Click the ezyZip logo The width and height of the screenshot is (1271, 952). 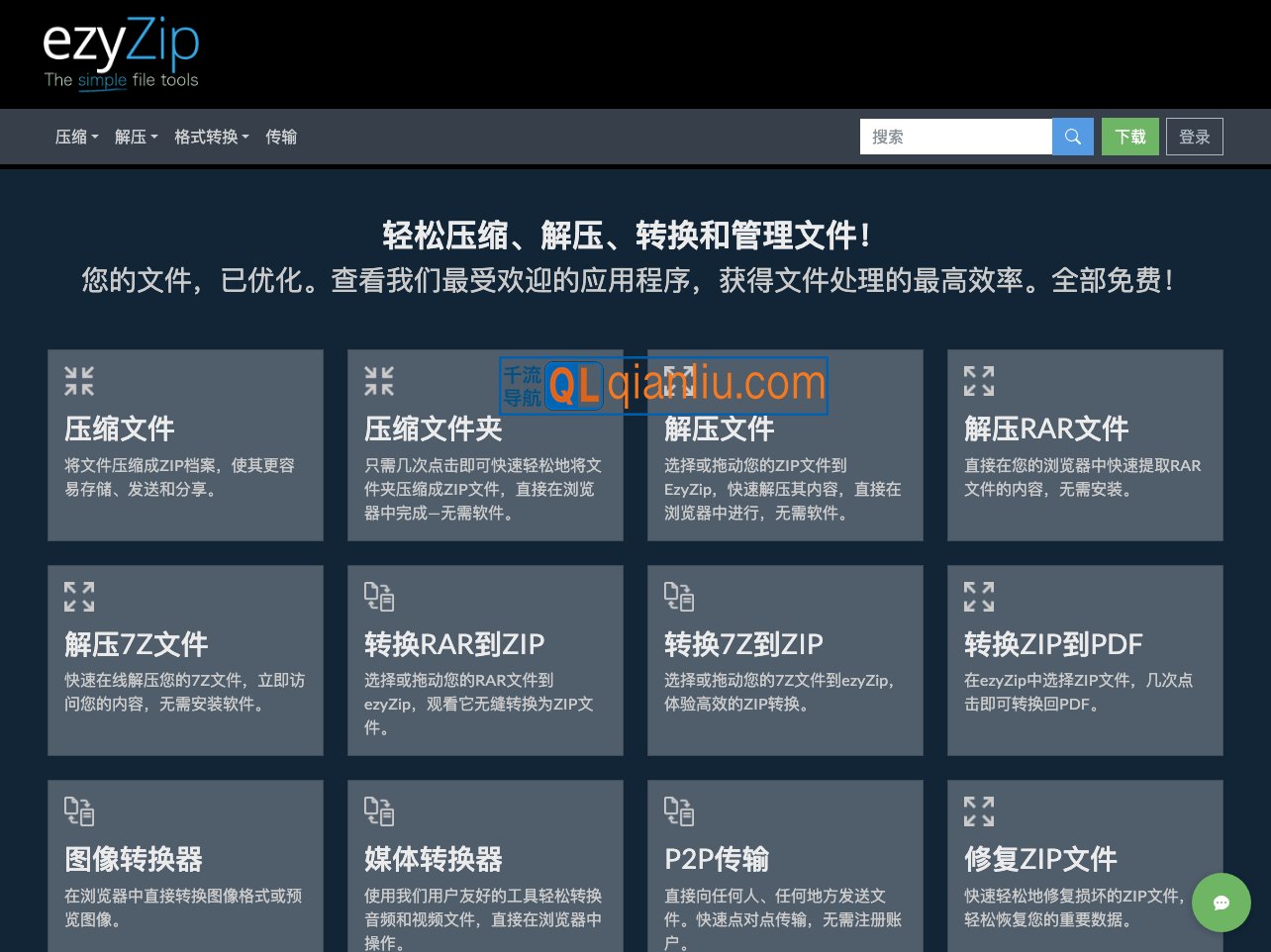point(121,49)
